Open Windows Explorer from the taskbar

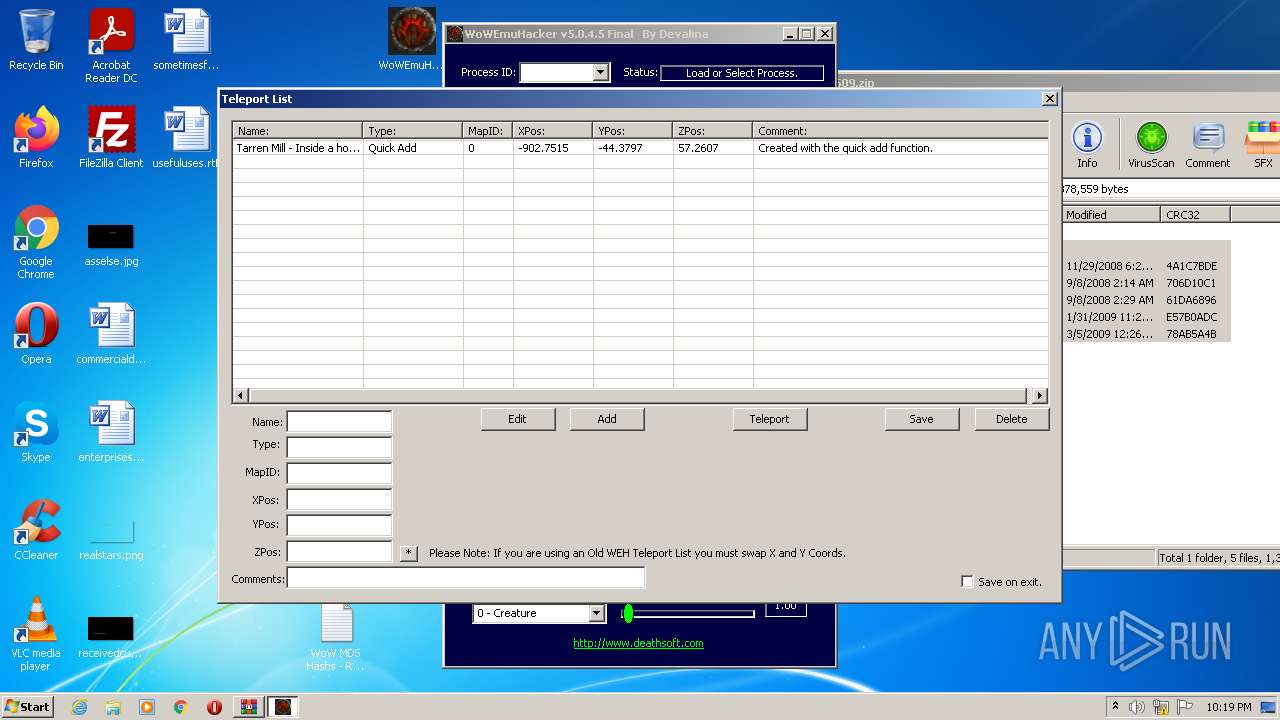[113, 707]
